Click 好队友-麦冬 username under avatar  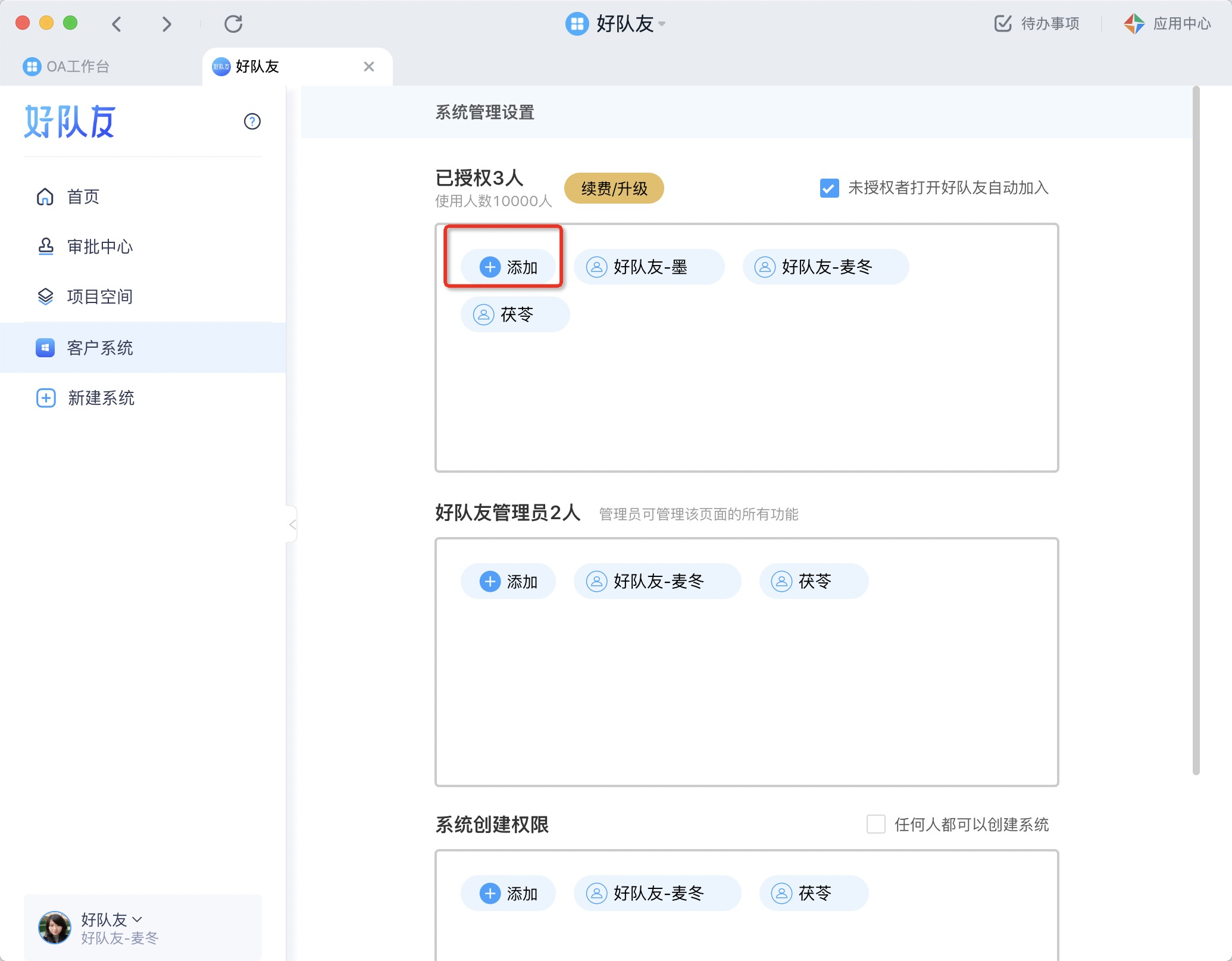(120, 938)
